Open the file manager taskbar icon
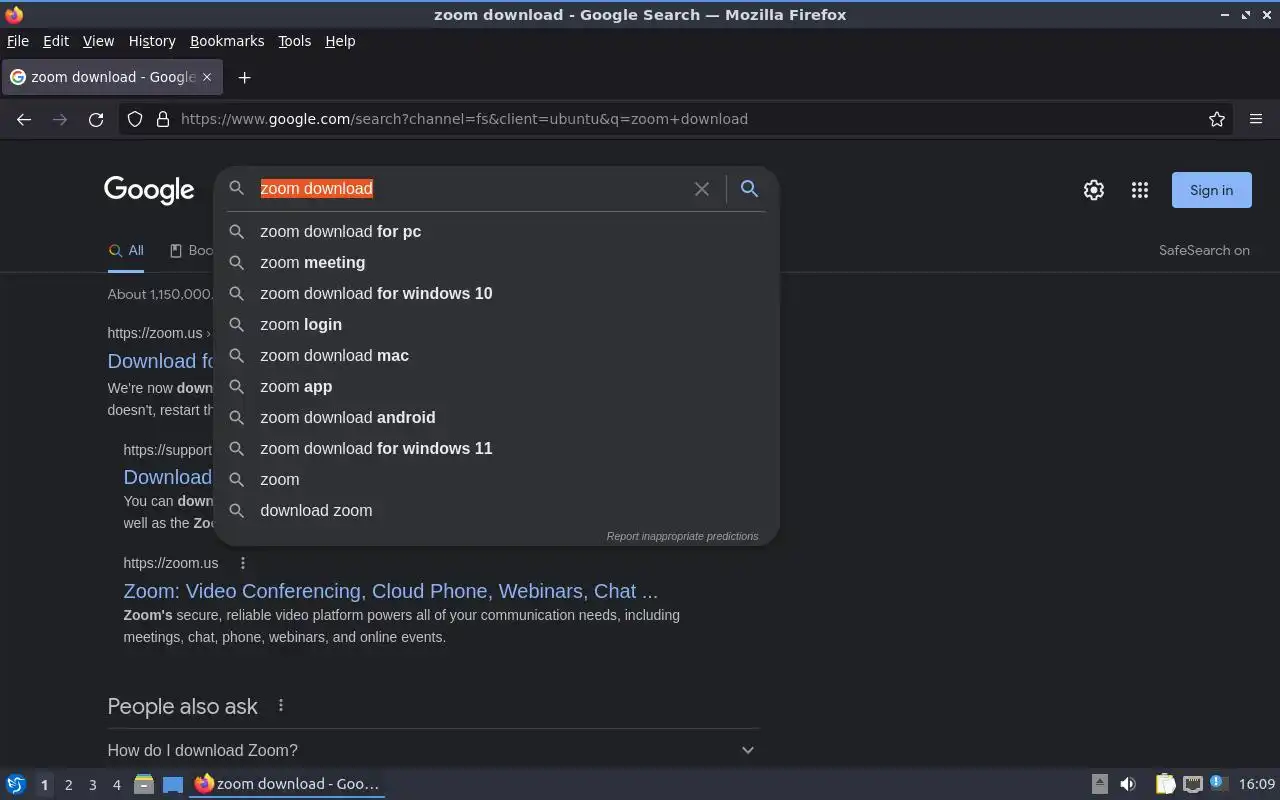The width and height of the screenshot is (1280, 800). tap(143, 784)
